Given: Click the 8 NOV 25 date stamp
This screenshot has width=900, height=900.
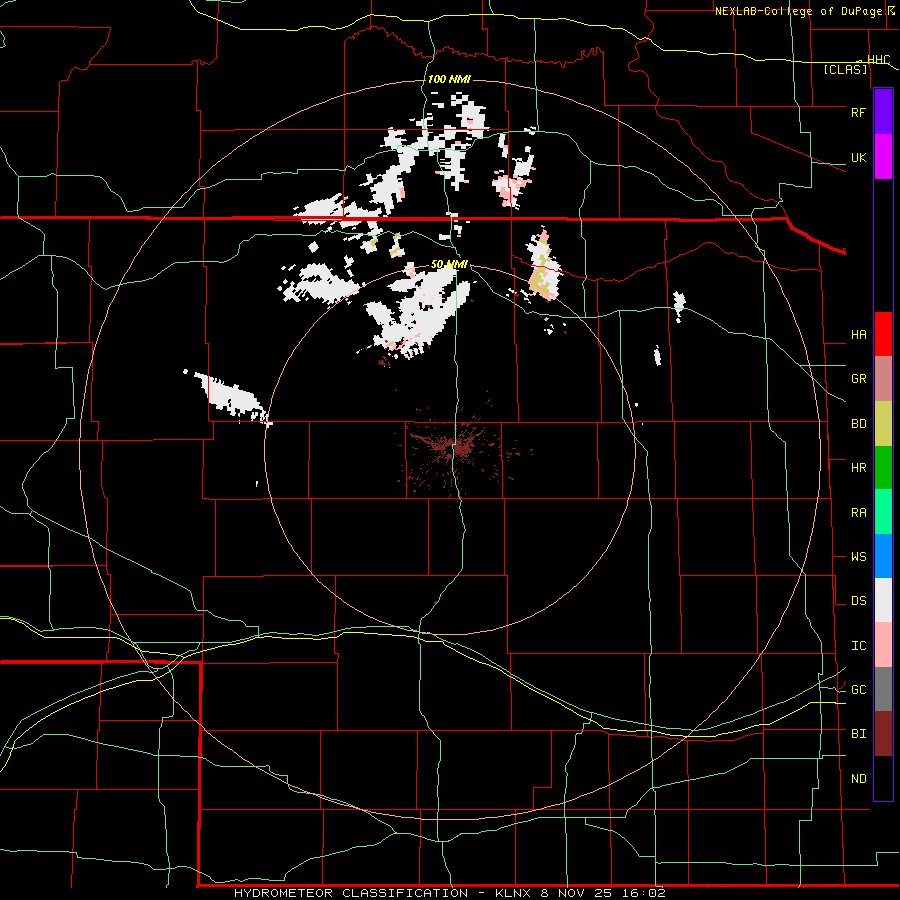Looking at the screenshot, I should pos(575,893).
